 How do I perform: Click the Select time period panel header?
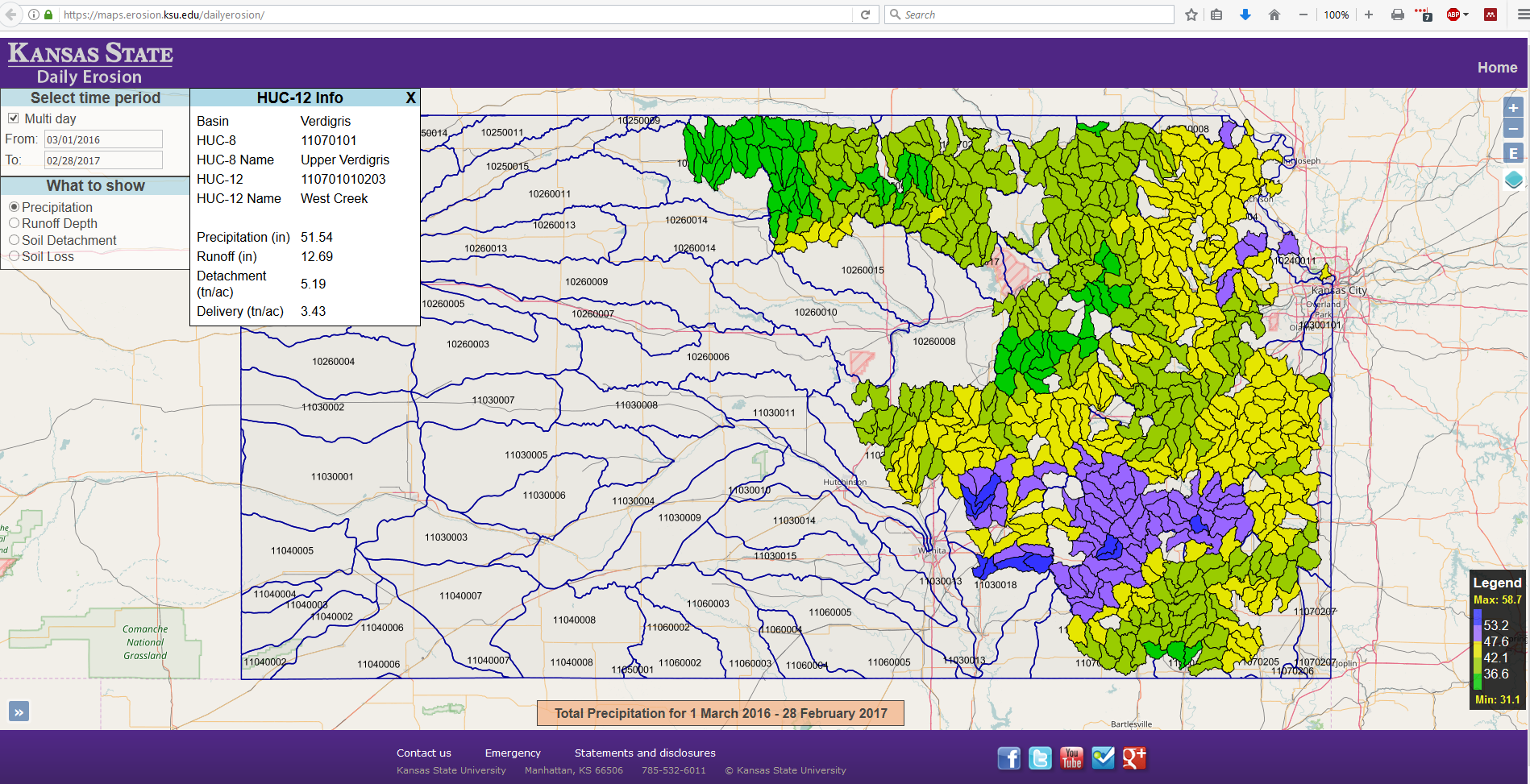(95, 97)
